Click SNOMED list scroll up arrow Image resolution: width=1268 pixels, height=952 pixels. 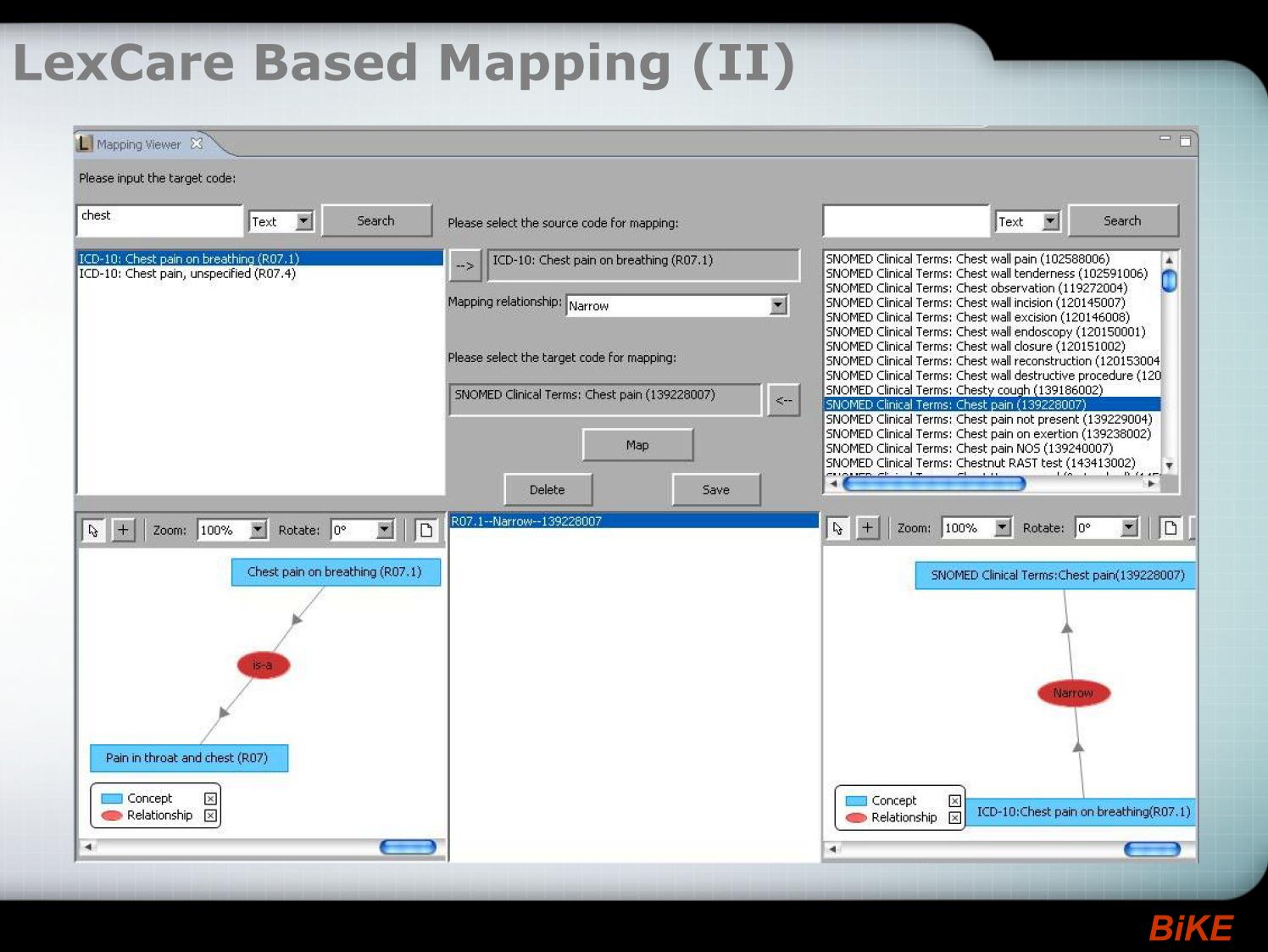[1170, 259]
